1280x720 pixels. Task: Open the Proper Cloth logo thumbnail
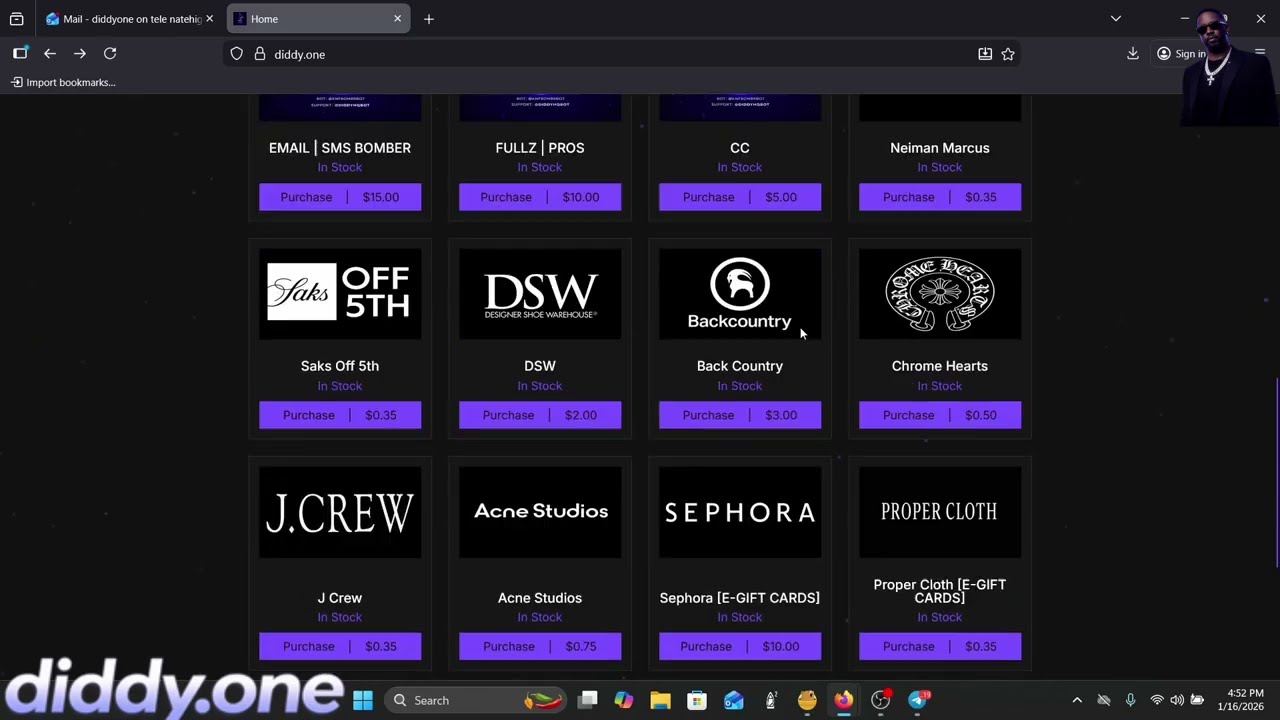[x=940, y=512]
